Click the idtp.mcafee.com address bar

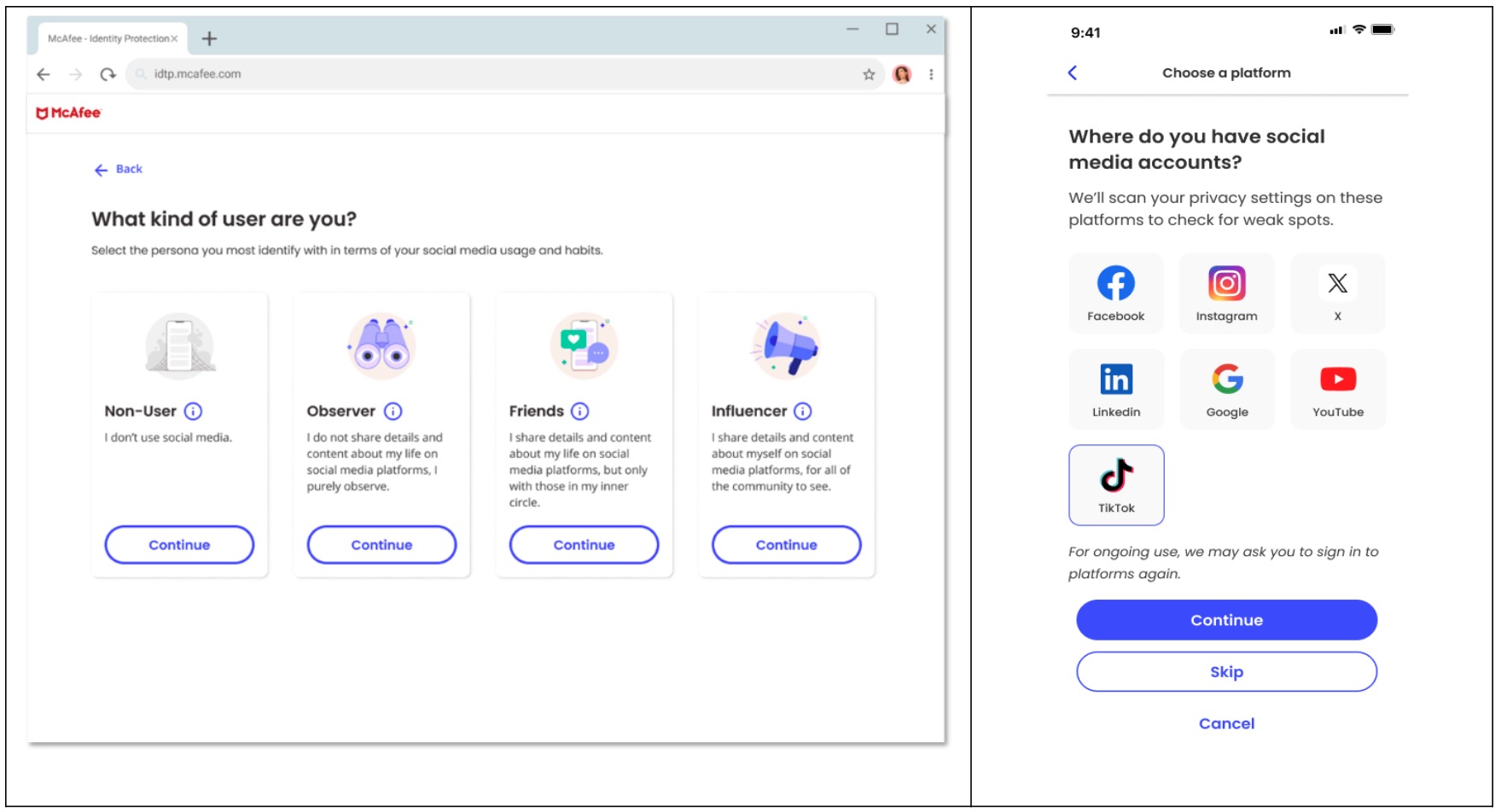point(495,74)
